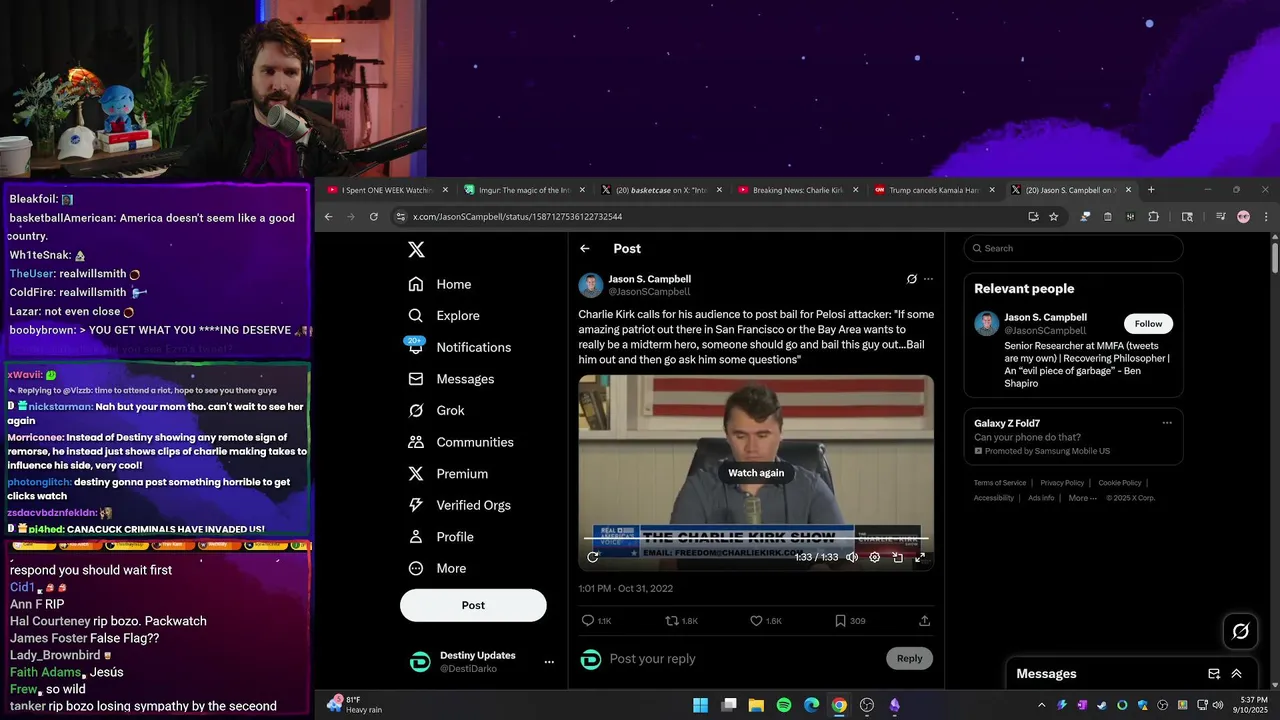Open Spotify from the taskbar

[x=784, y=705]
